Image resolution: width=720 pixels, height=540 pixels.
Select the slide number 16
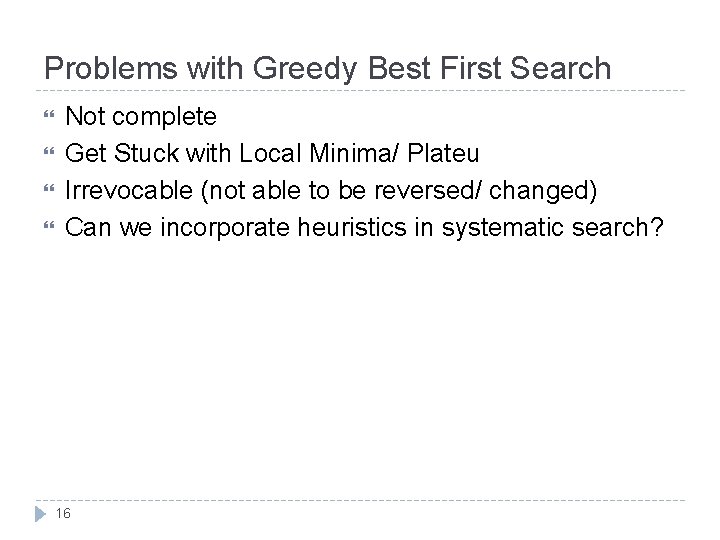(63, 513)
